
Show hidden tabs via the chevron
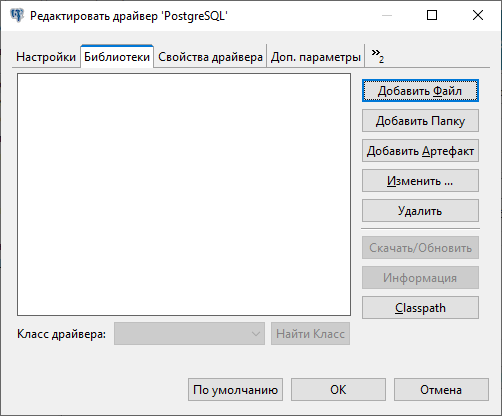tap(378, 56)
